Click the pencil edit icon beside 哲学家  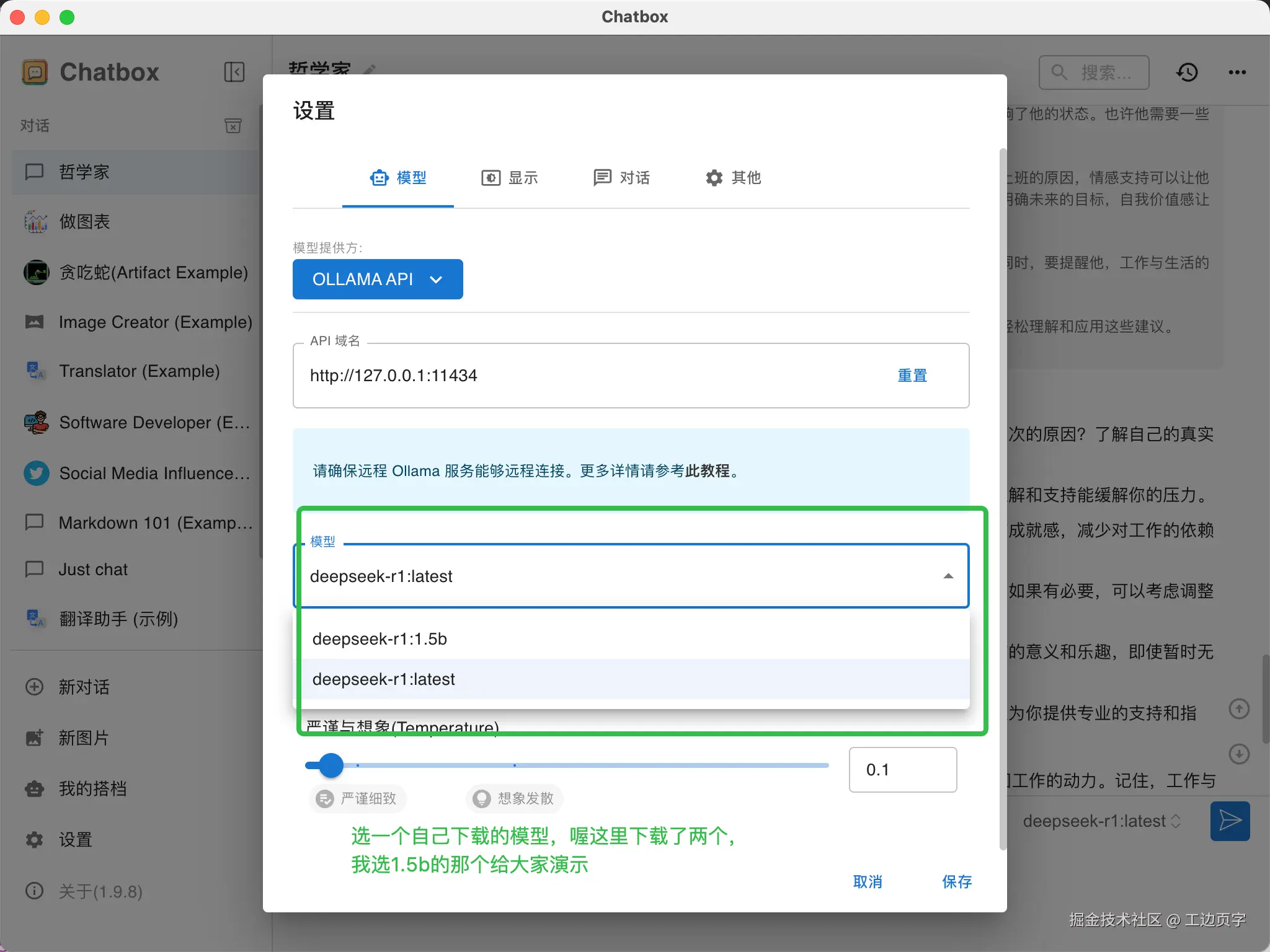(x=370, y=69)
